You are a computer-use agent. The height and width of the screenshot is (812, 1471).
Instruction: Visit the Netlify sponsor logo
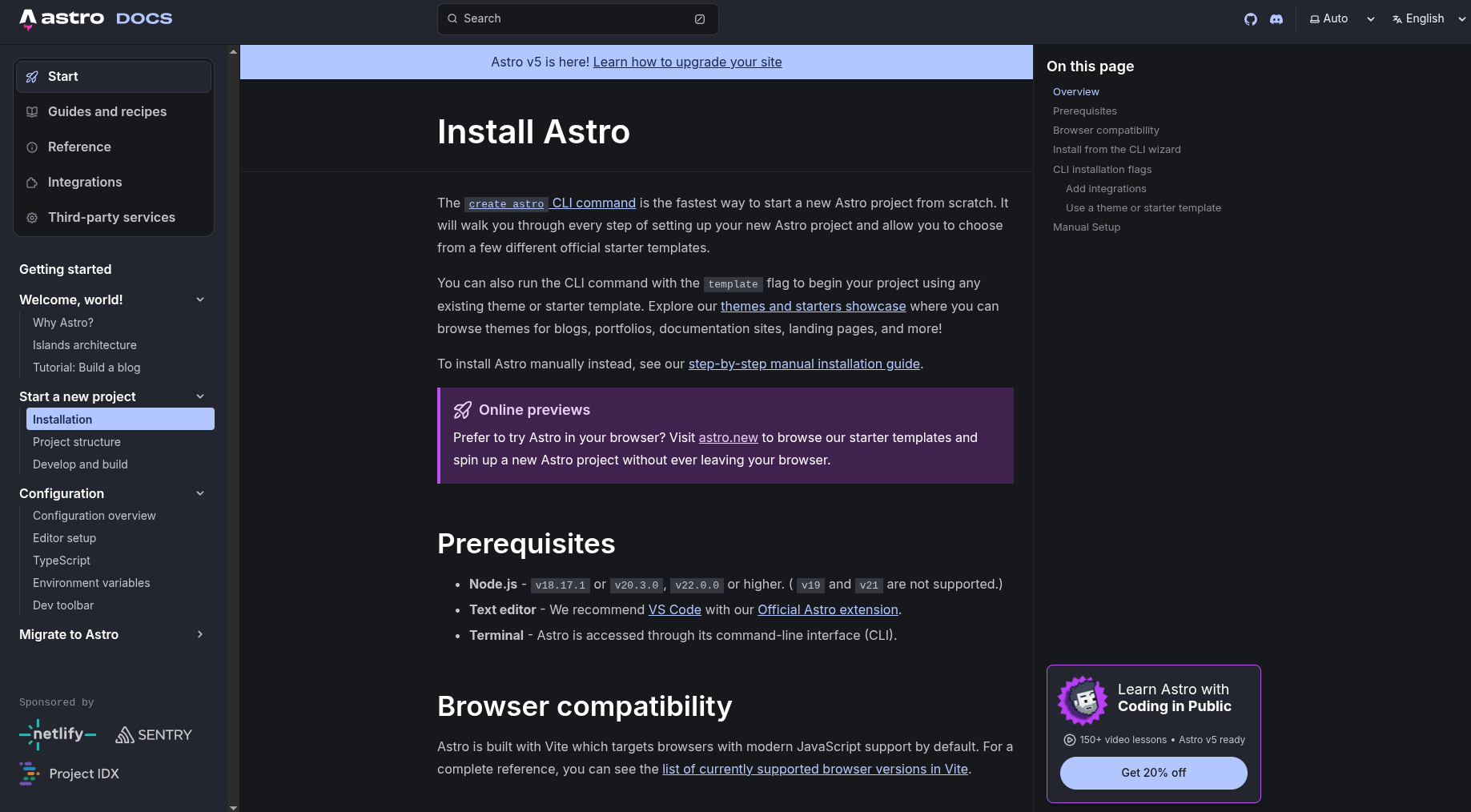pos(57,734)
